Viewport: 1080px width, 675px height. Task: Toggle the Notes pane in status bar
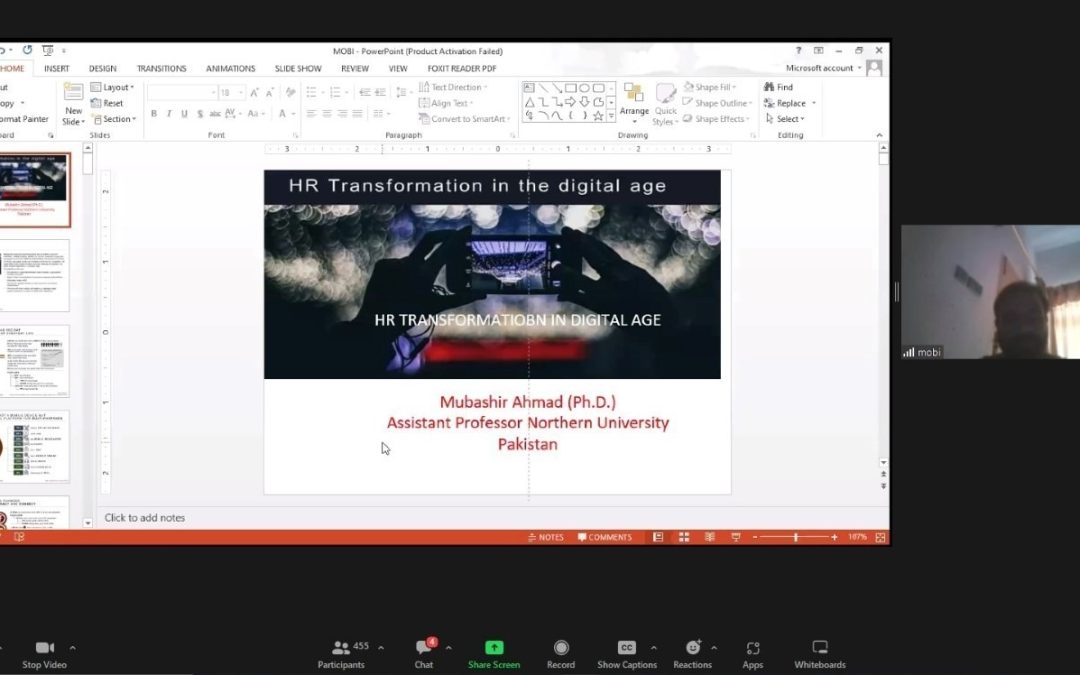[546, 537]
